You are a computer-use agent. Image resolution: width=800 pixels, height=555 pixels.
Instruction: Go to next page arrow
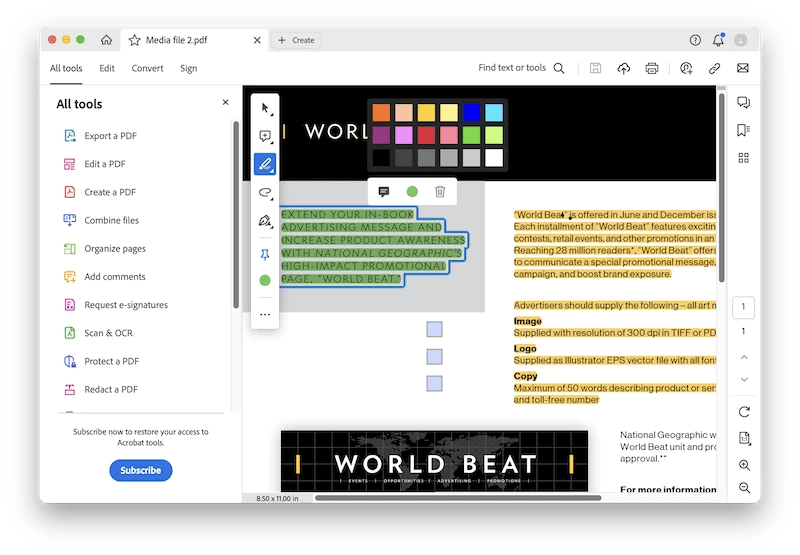744,380
